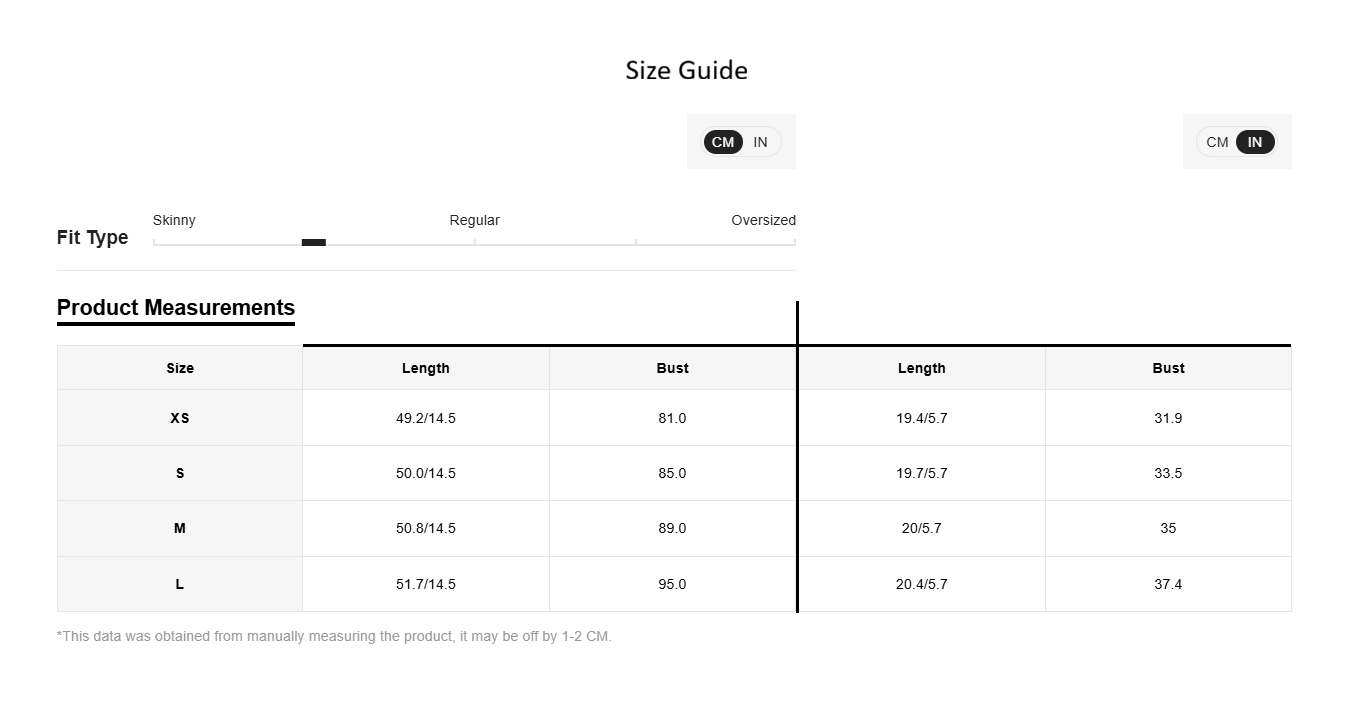Click the Fit Type slider marker
This screenshot has width=1347, height=701.
point(314,242)
